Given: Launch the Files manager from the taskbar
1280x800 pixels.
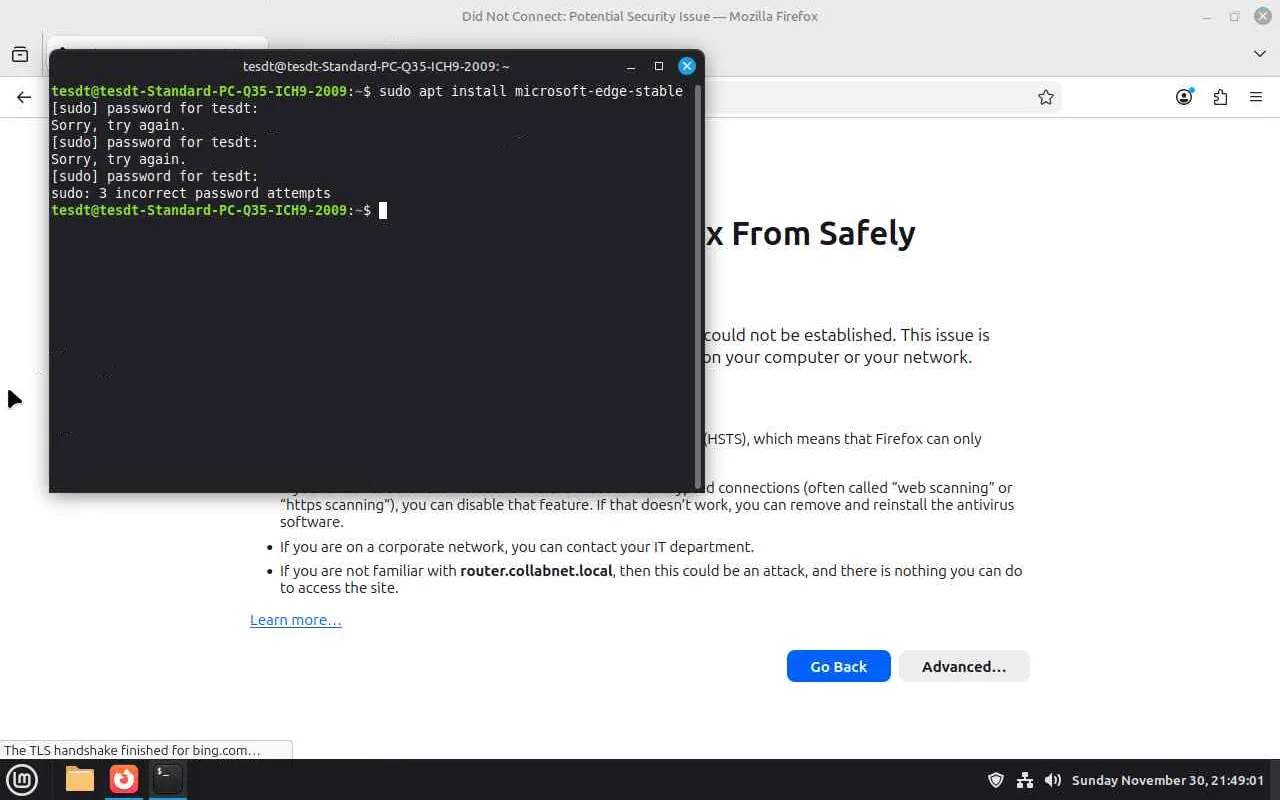Looking at the screenshot, I should click(80, 779).
